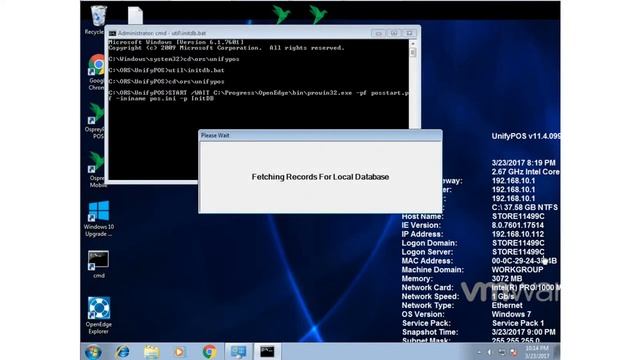Show hidden system tray icons
The image size is (640, 360).
pyautogui.click(x=479, y=352)
